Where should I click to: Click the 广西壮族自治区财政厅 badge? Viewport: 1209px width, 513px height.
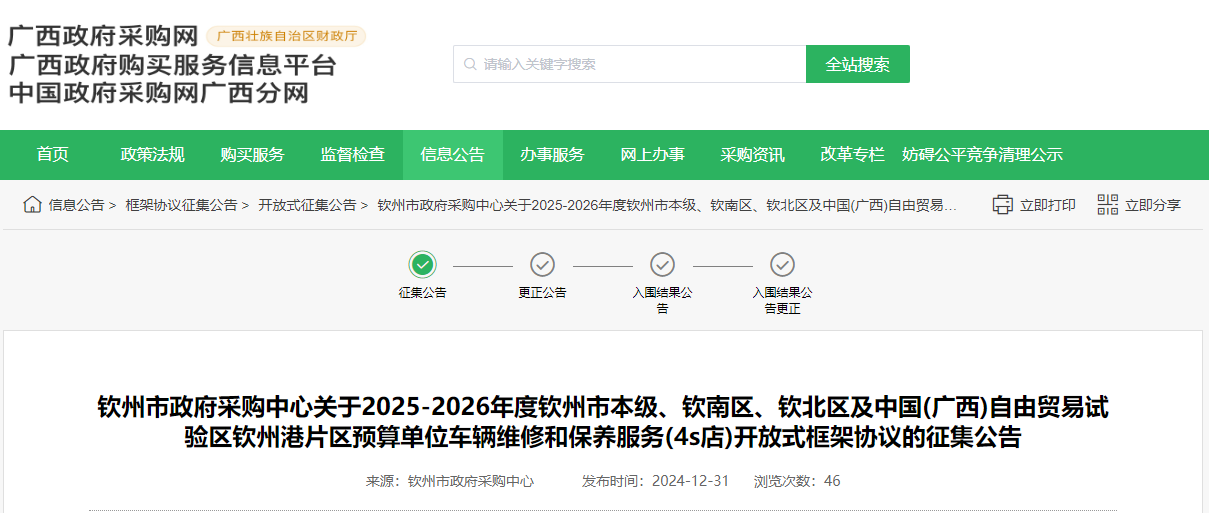tap(286, 36)
